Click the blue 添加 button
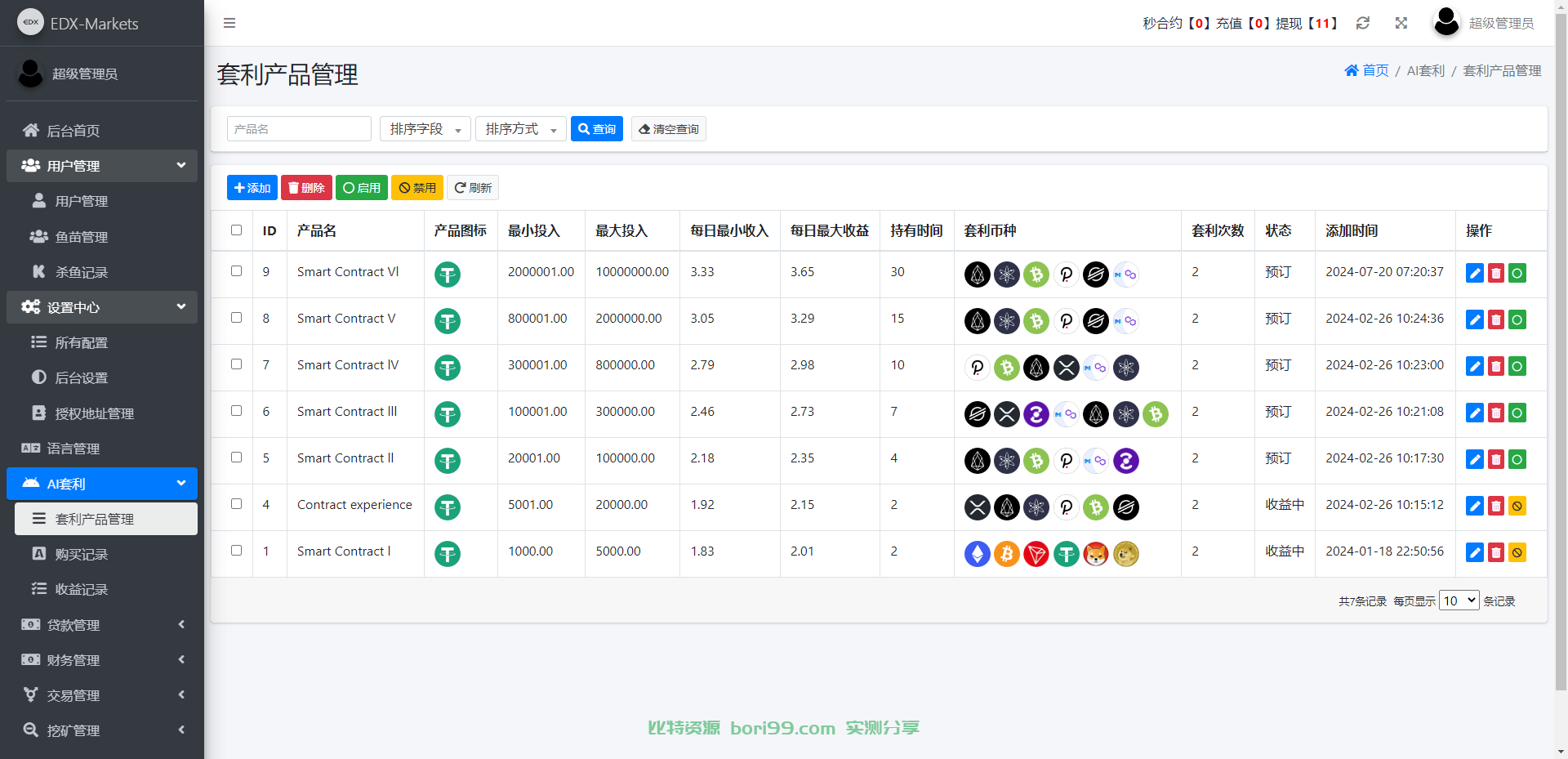 (252, 188)
